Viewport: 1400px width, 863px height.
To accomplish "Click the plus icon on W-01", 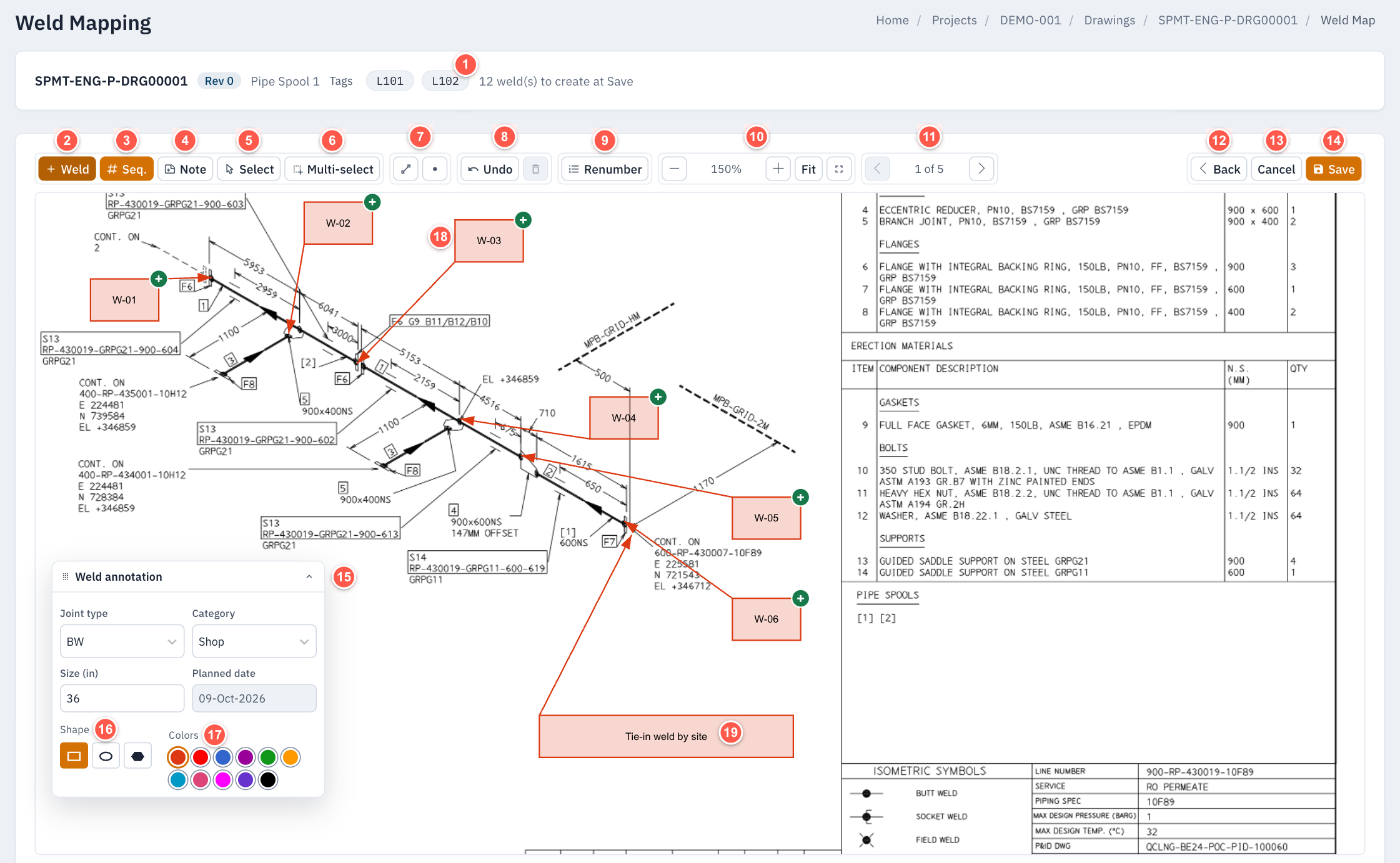I will tap(159, 279).
